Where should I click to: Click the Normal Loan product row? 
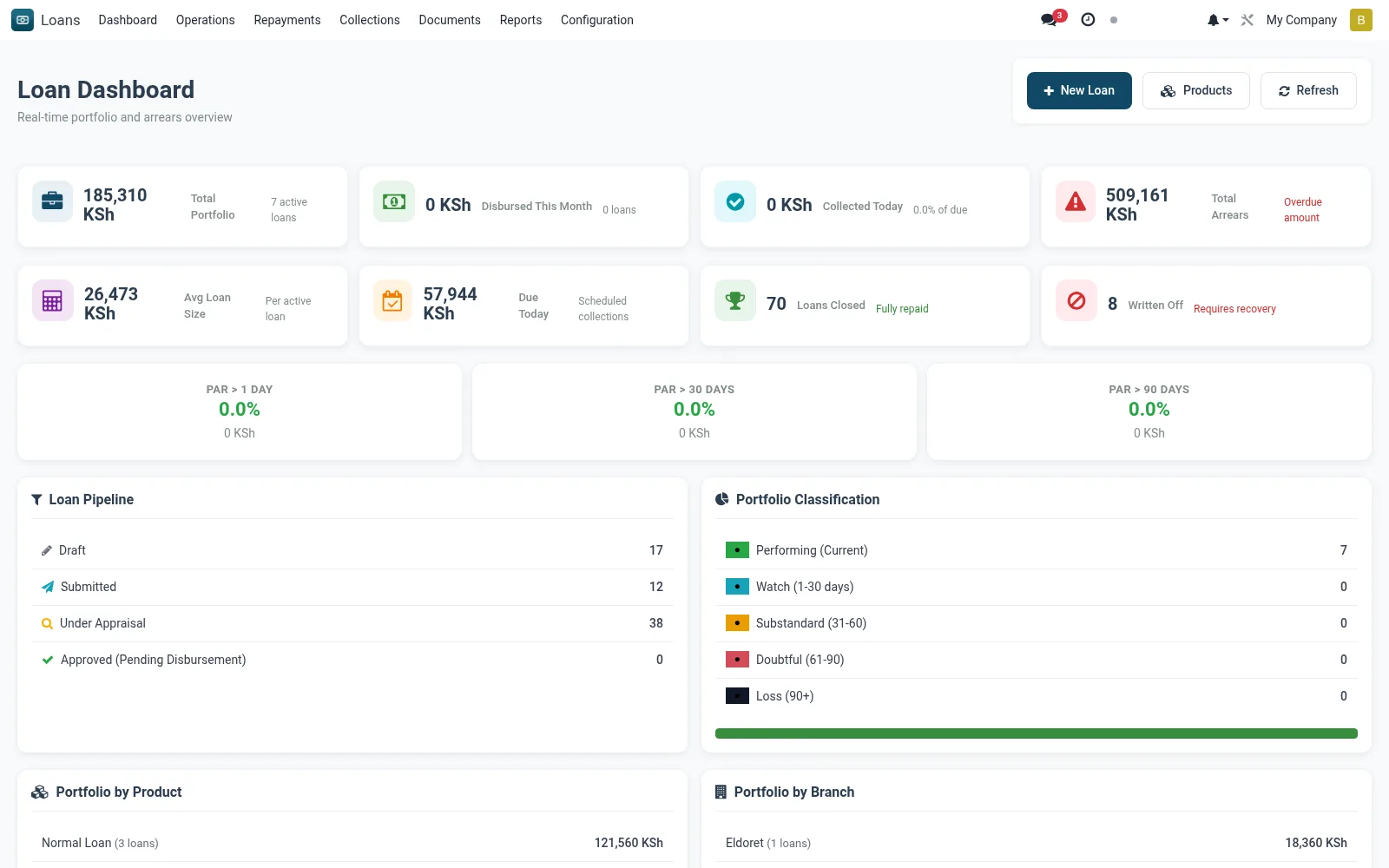tap(352, 843)
